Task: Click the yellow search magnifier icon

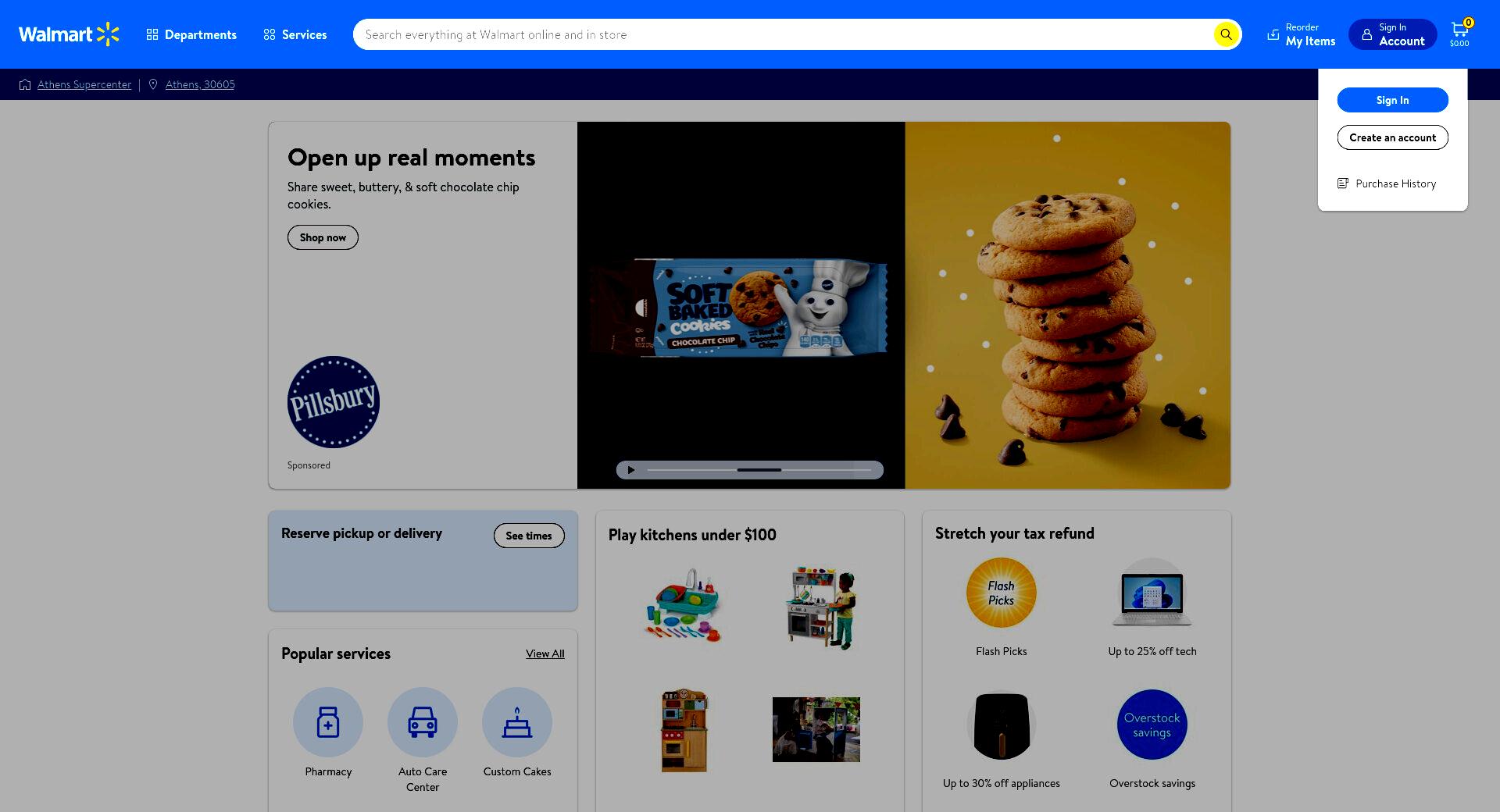Action: (x=1226, y=34)
